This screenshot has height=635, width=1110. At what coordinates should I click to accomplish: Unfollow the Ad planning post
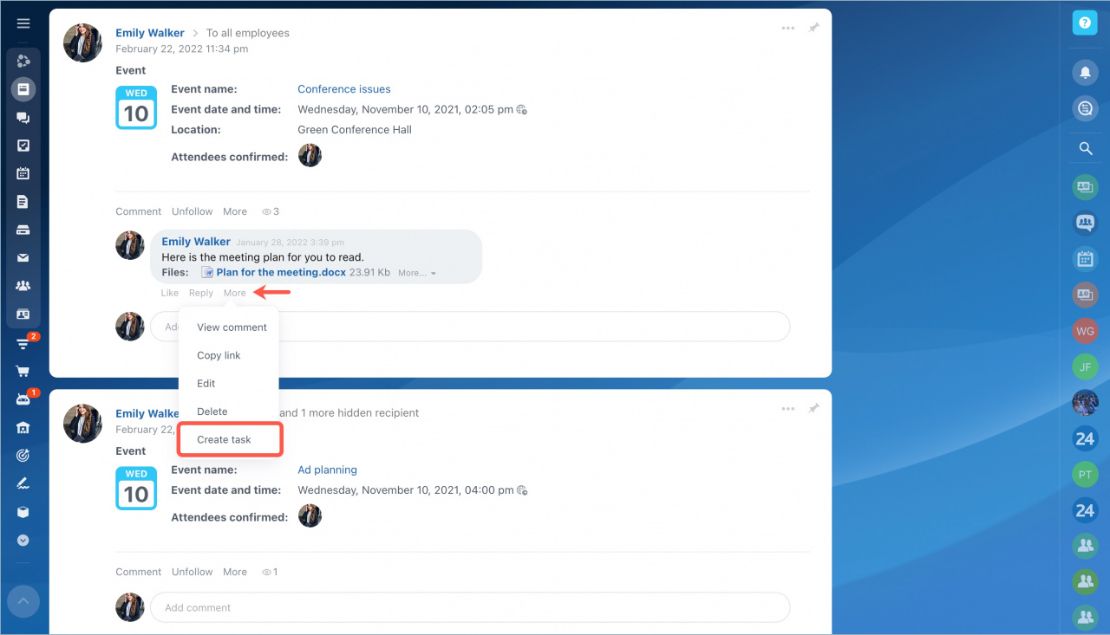pyautogui.click(x=192, y=572)
